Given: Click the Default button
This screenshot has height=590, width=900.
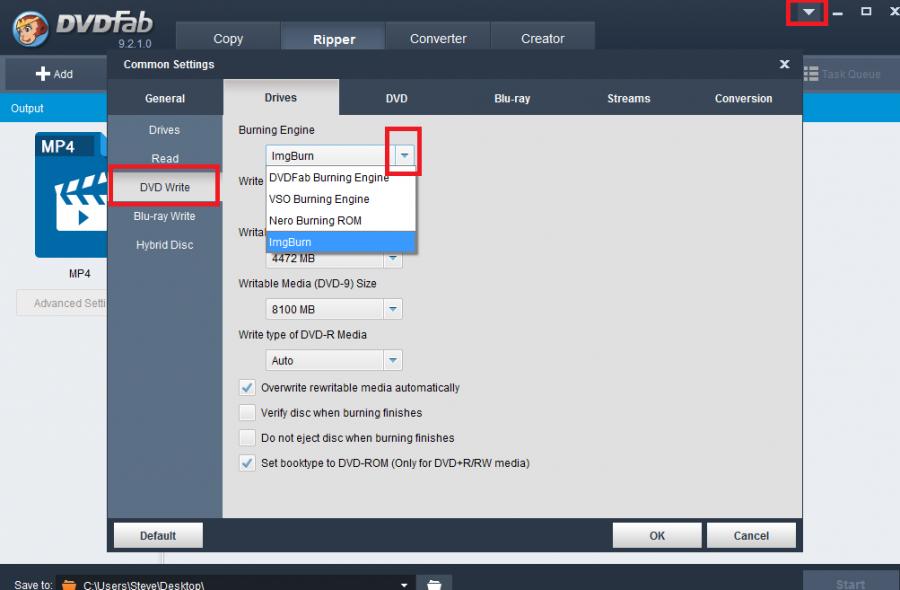Looking at the screenshot, I should coord(158,535).
